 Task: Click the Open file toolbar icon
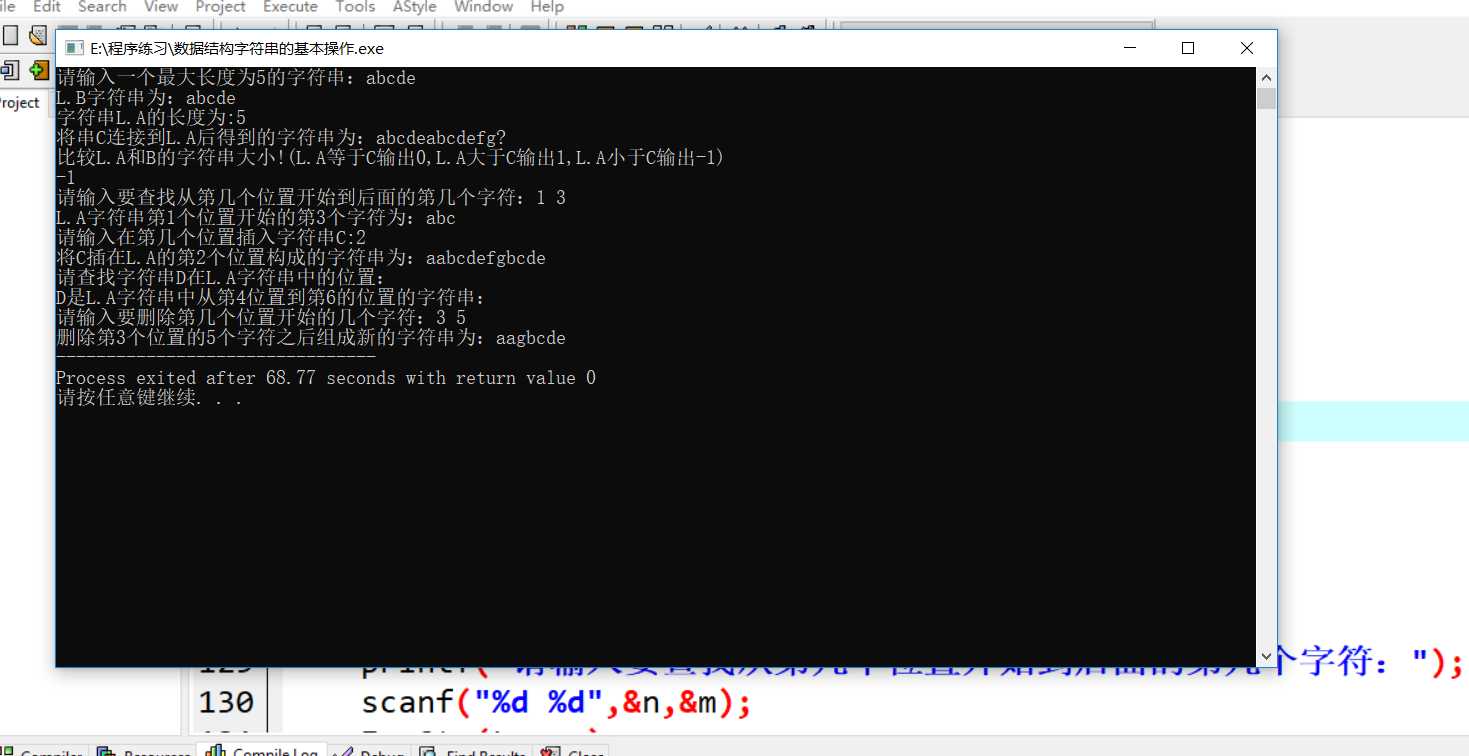pos(38,36)
